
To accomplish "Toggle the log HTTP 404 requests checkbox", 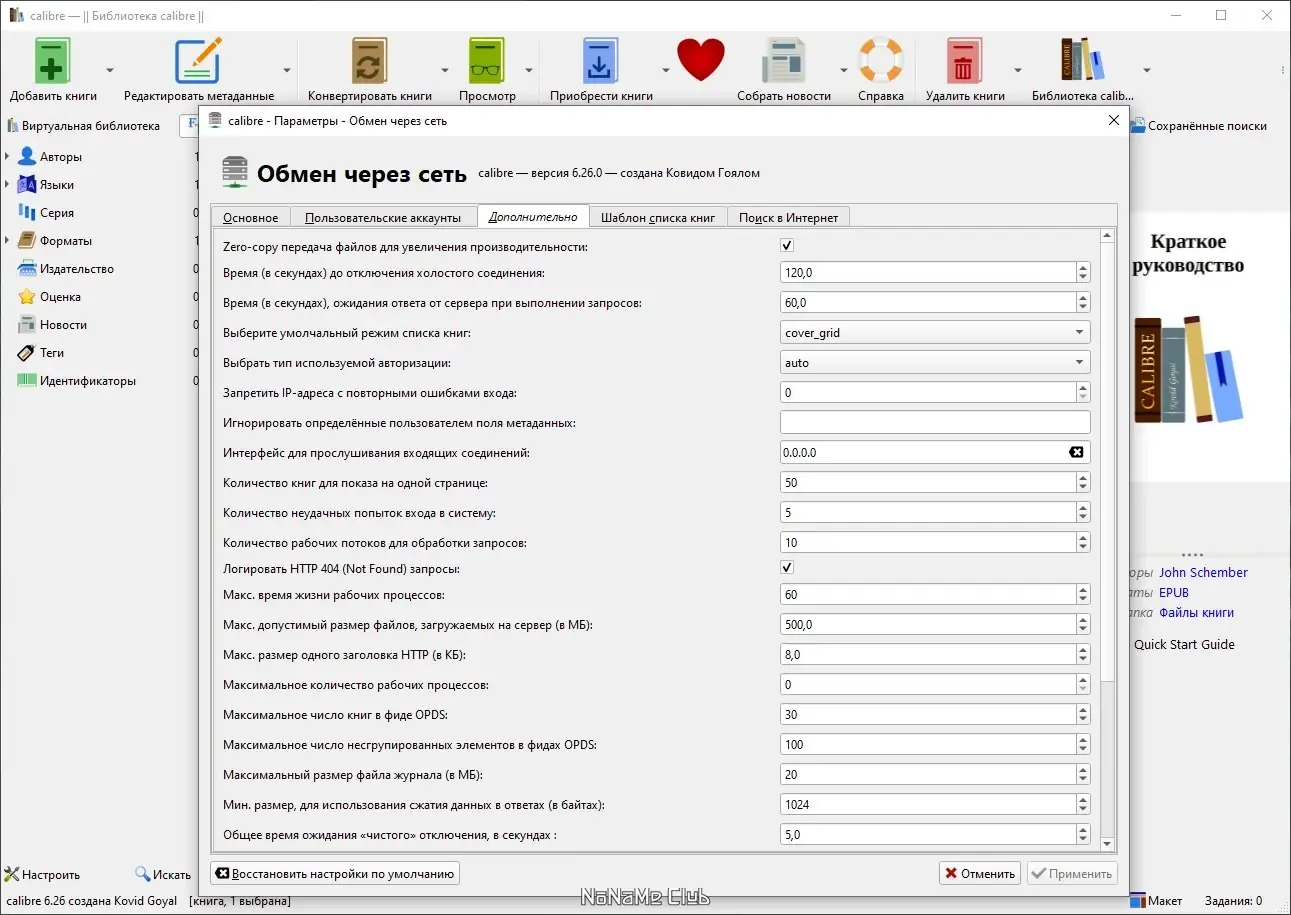I will pyautogui.click(x=787, y=568).
